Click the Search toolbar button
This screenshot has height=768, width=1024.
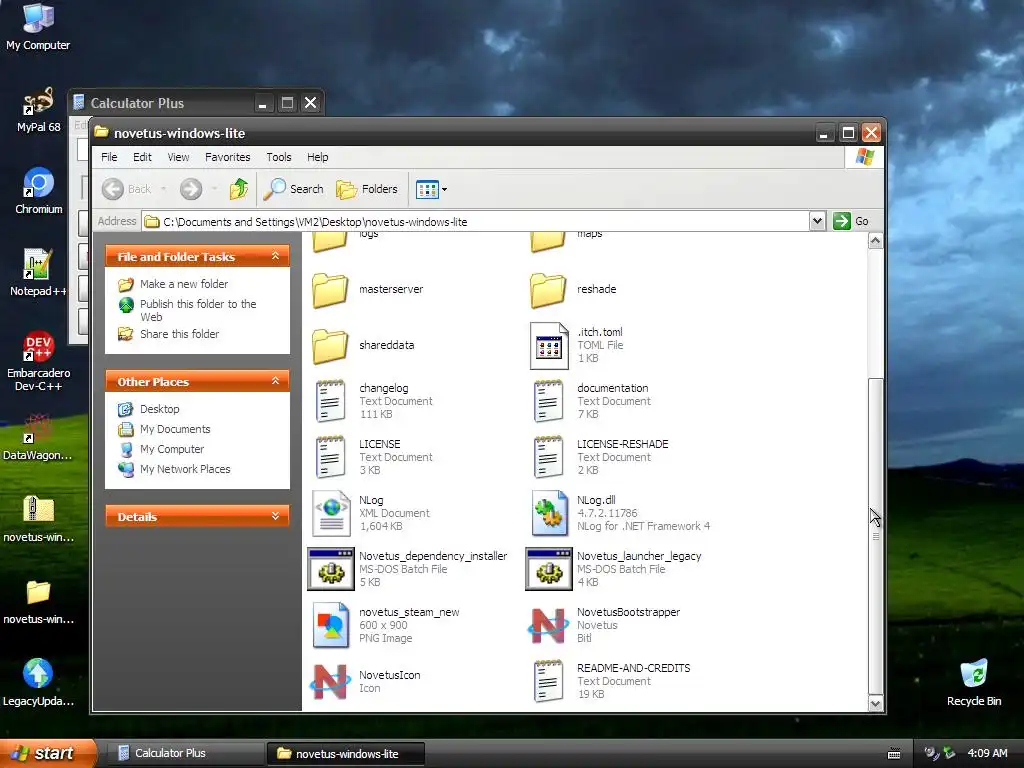[294, 189]
